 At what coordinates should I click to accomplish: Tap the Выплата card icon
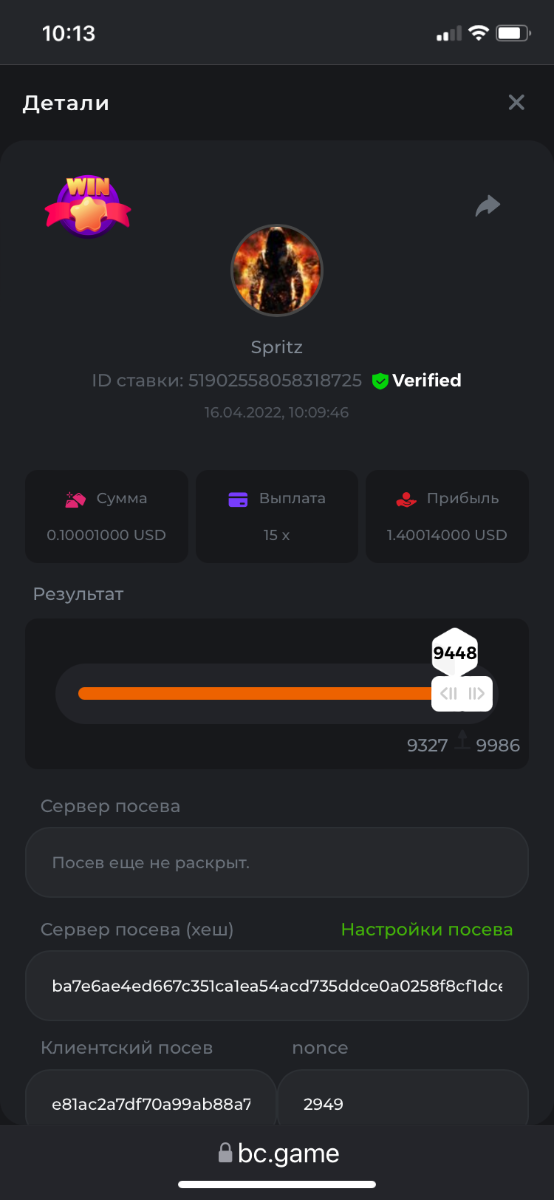point(238,499)
